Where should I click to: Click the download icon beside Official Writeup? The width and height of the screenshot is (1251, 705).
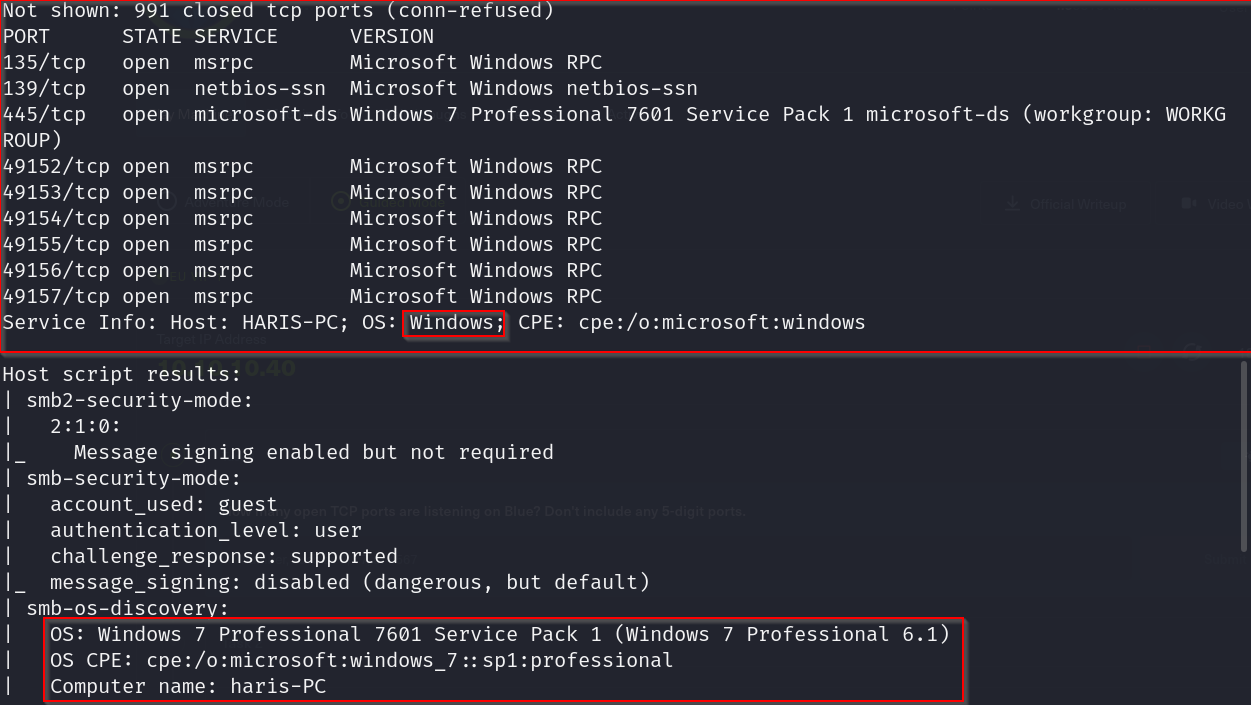[x=1014, y=204]
